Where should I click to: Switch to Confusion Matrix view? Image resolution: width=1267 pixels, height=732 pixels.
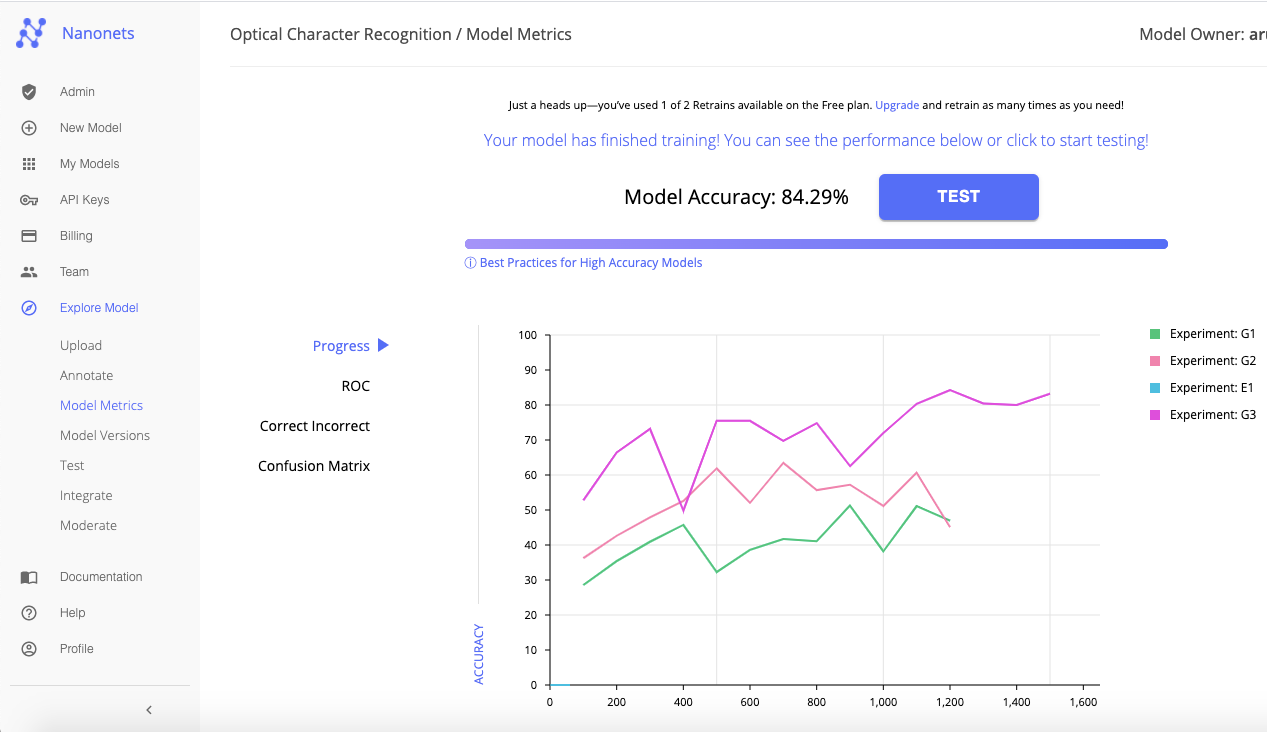click(x=314, y=466)
